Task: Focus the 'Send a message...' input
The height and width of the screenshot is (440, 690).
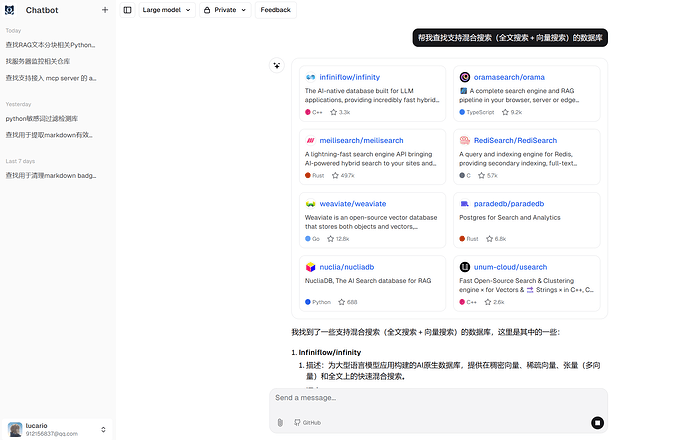Action: coord(438,398)
